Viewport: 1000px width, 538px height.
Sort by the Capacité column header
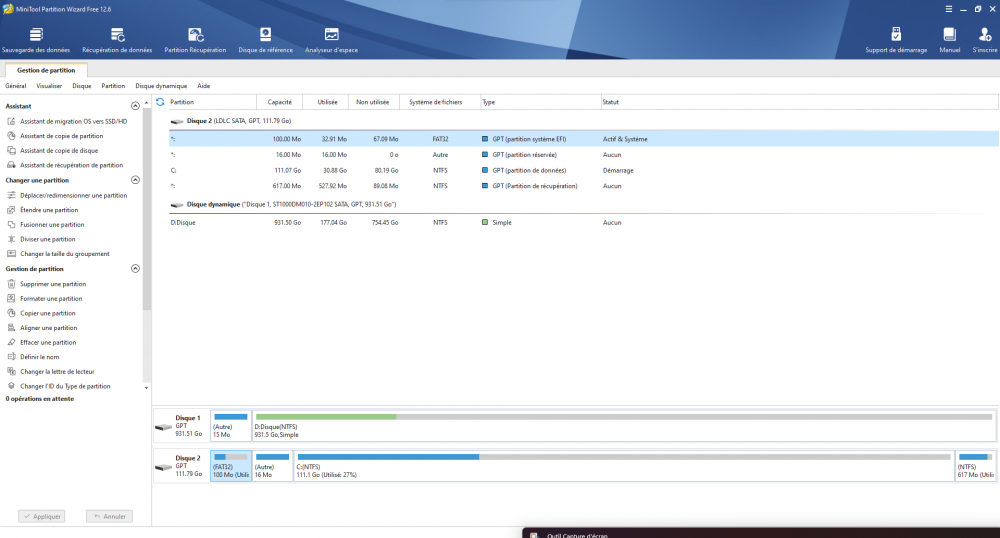[x=280, y=102]
